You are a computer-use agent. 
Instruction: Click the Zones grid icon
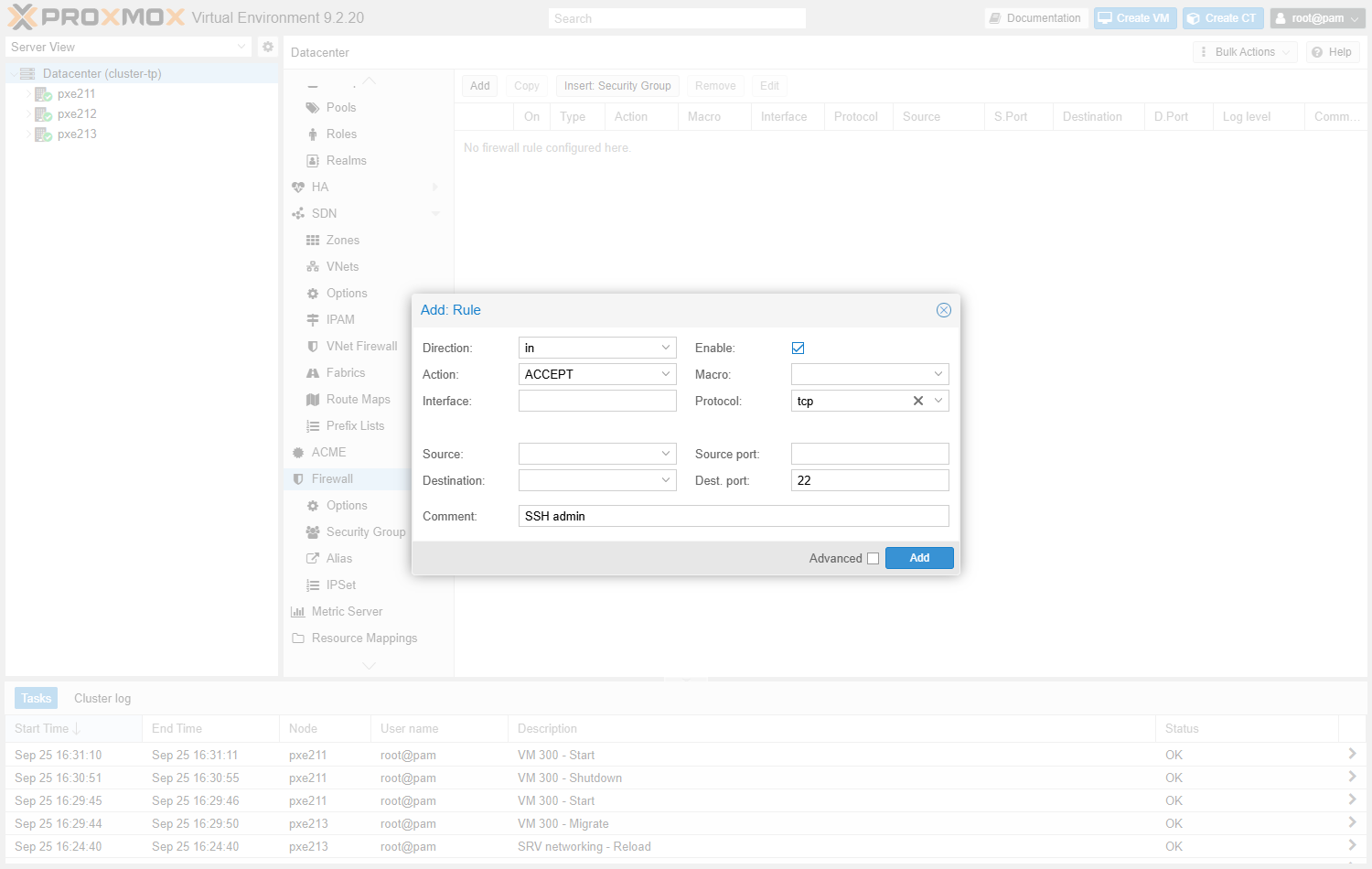tap(313, 241)
